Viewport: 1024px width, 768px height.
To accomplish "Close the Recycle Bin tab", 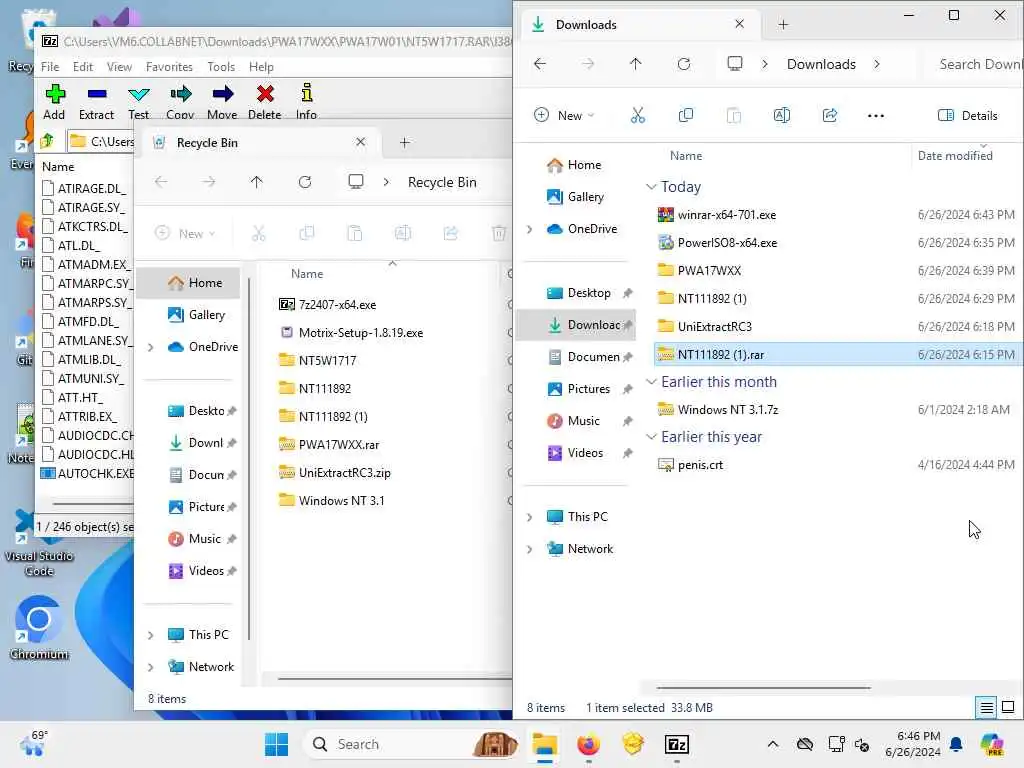I will point(360,142).
